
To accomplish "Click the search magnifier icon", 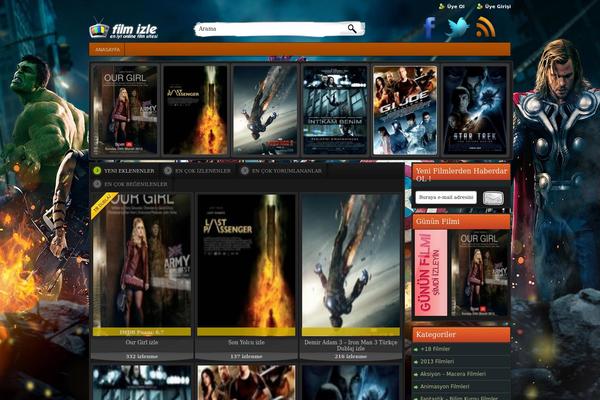I will [352, 29].
